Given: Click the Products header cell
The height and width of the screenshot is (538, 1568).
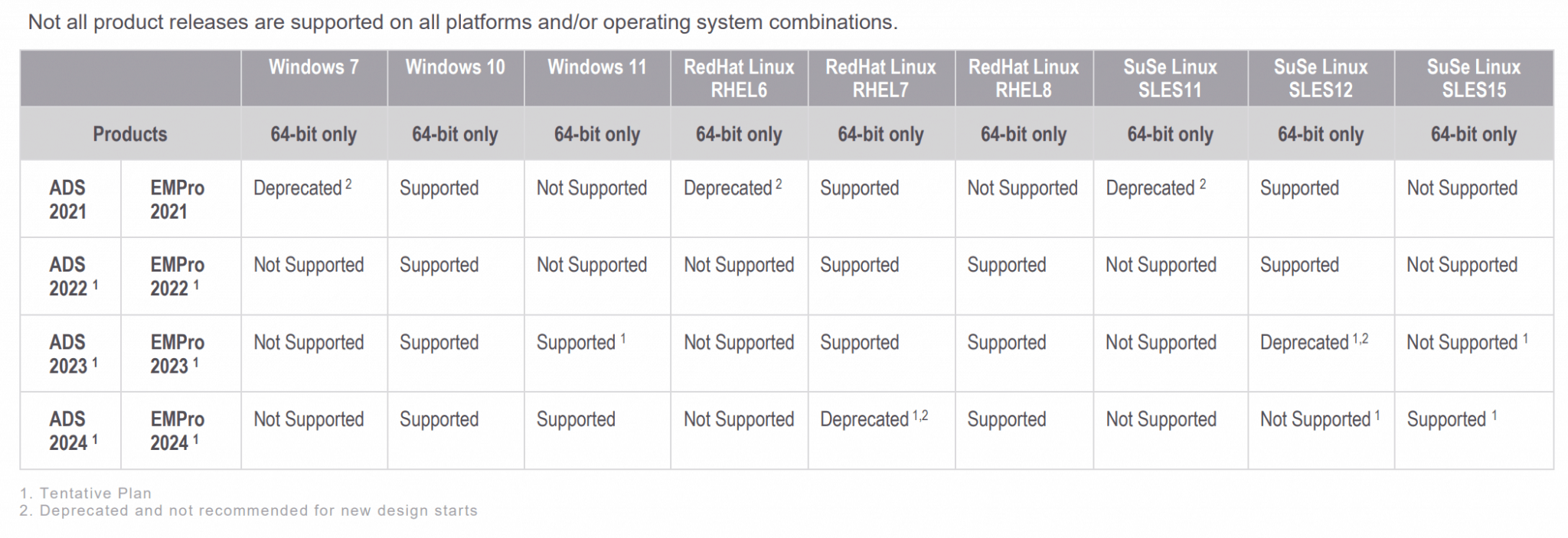Looking at the screenshot, I should (130, 134).
